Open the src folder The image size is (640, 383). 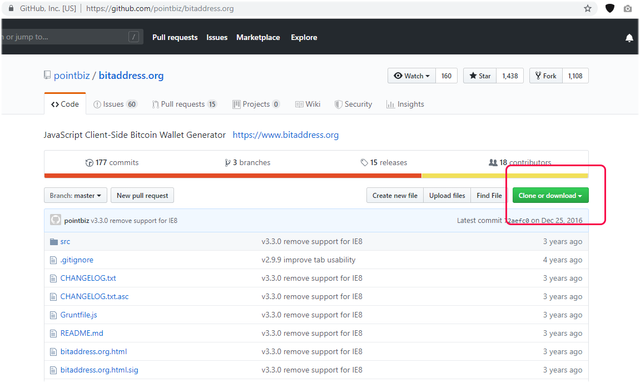click(65, 241)
